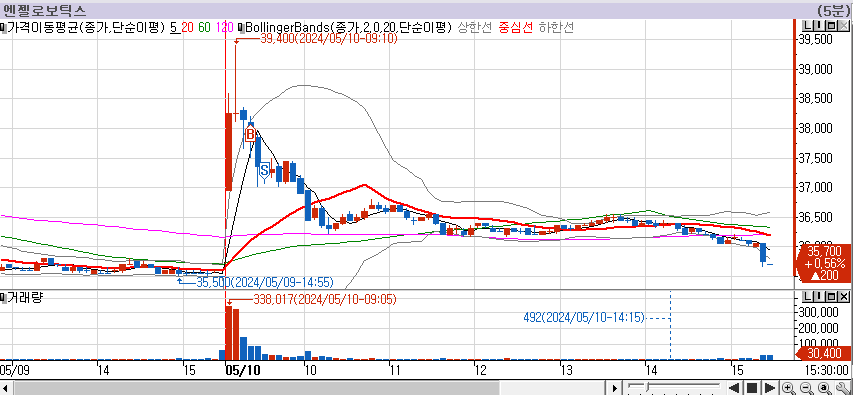Select the red 20-period moving average label

187,27
